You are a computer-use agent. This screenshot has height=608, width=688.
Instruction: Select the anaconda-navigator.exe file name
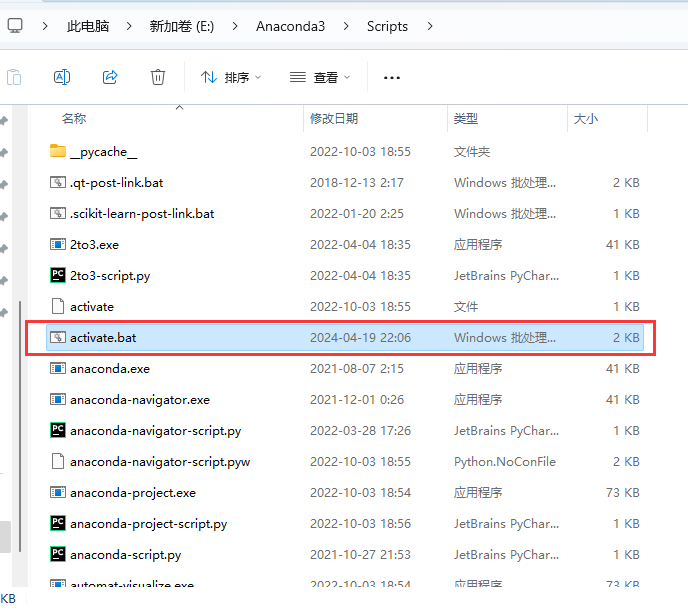[140, 400]
